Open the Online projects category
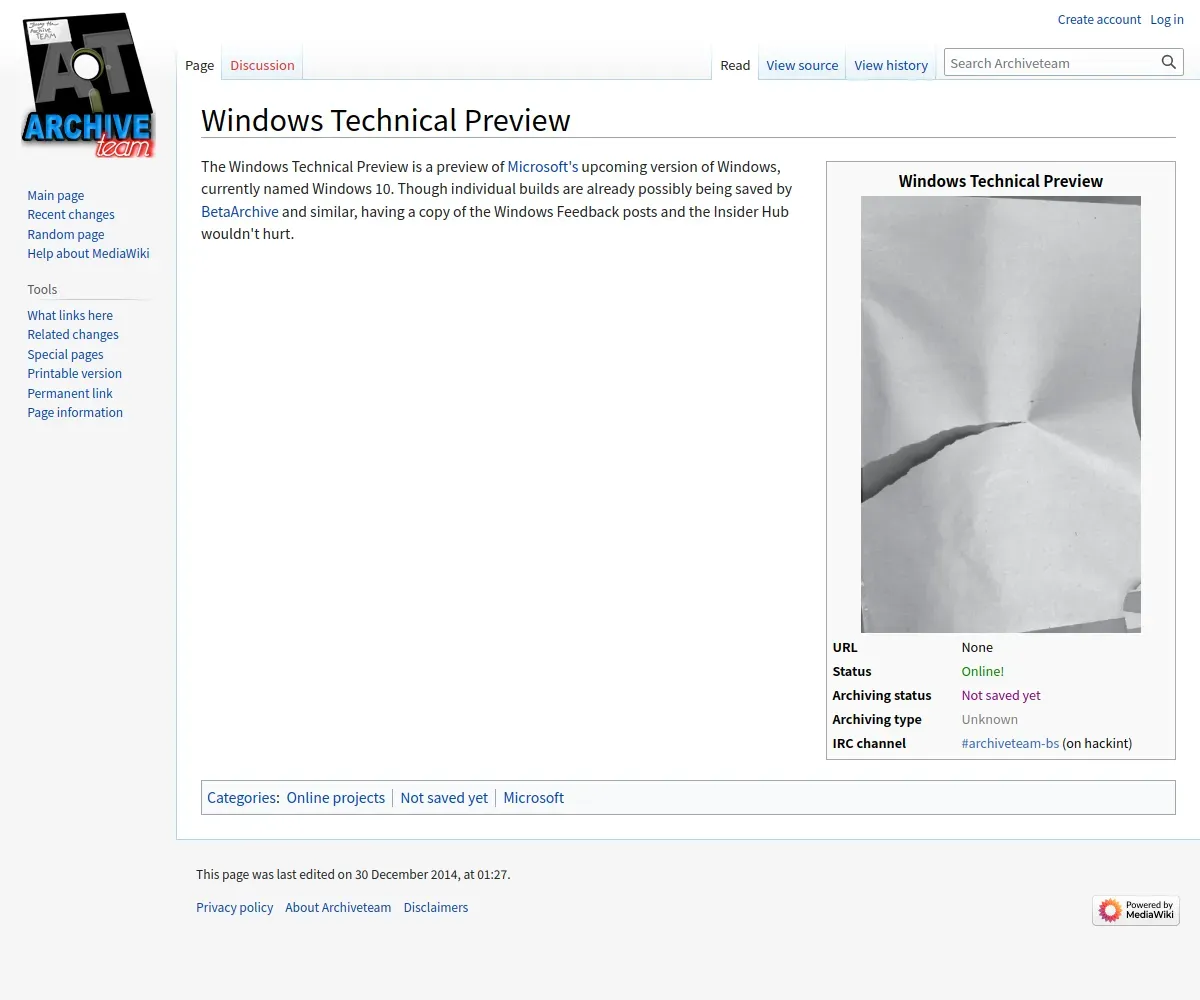1200x1000 pixels. (x=336, y=797)
